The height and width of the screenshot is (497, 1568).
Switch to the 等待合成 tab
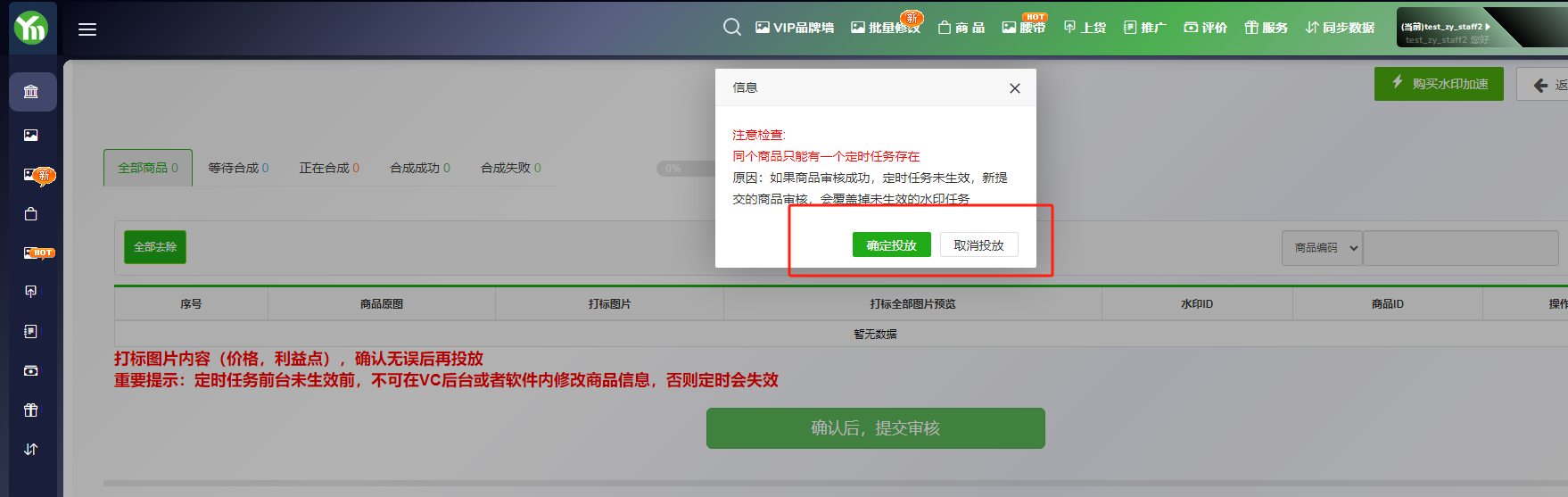point(238,168)
